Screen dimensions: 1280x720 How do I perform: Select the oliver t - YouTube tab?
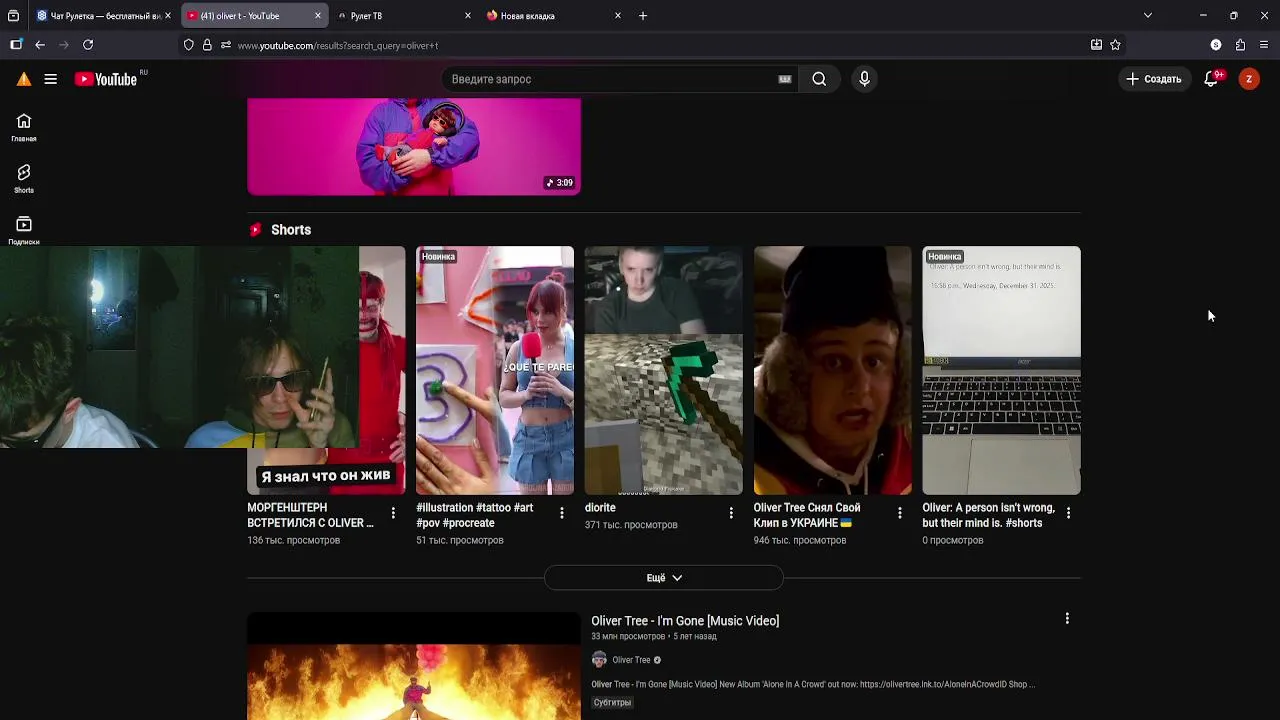(254, 16)
